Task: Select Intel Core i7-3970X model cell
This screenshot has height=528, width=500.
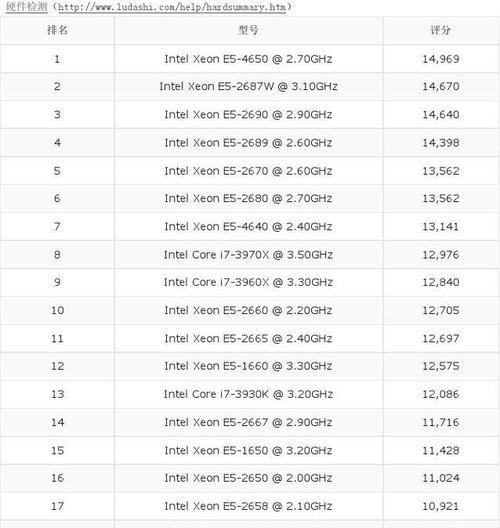Action: coord(248,255)
